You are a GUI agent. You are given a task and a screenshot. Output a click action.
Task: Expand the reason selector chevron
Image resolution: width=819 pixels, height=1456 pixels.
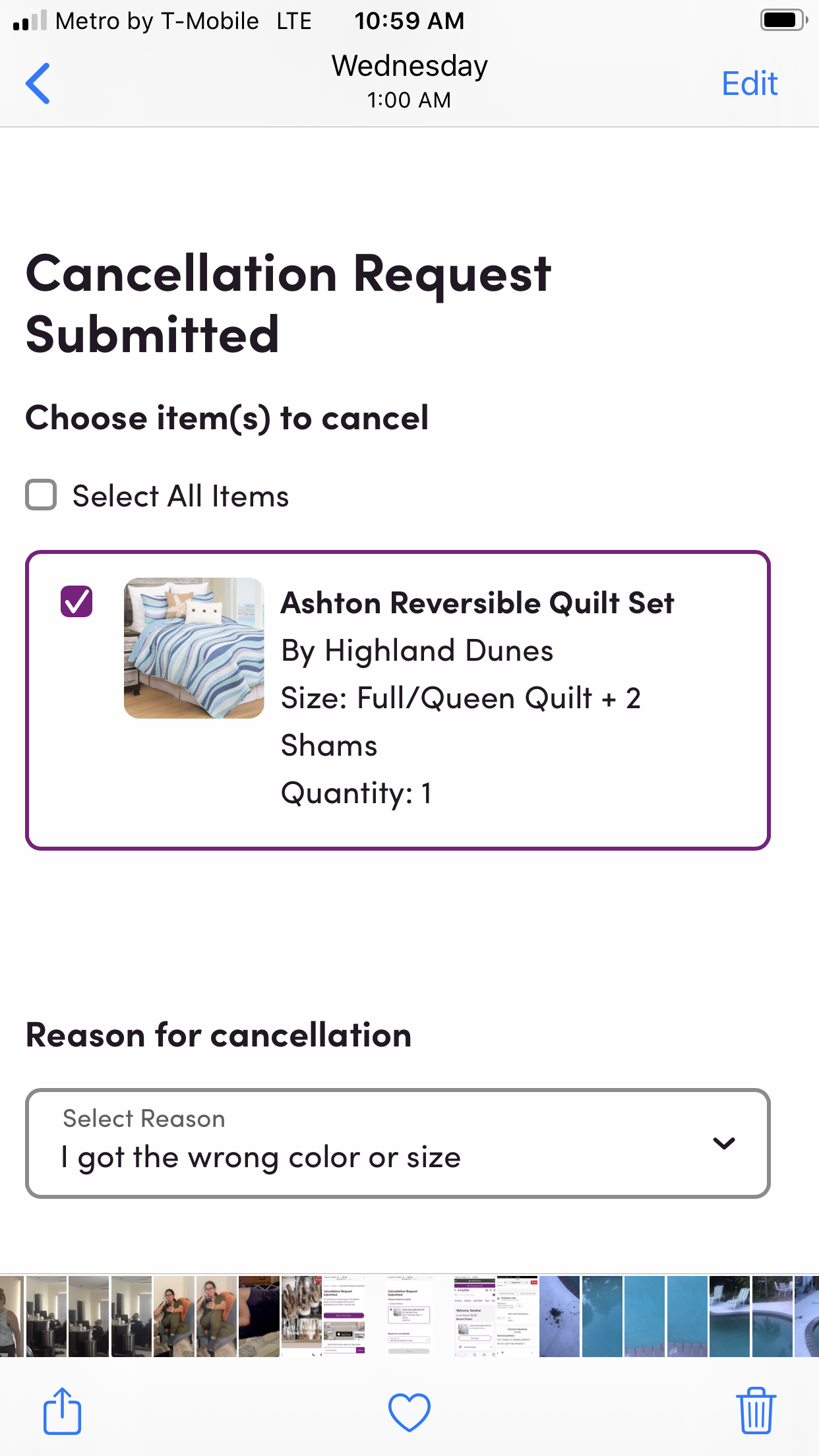(724, 1143)
